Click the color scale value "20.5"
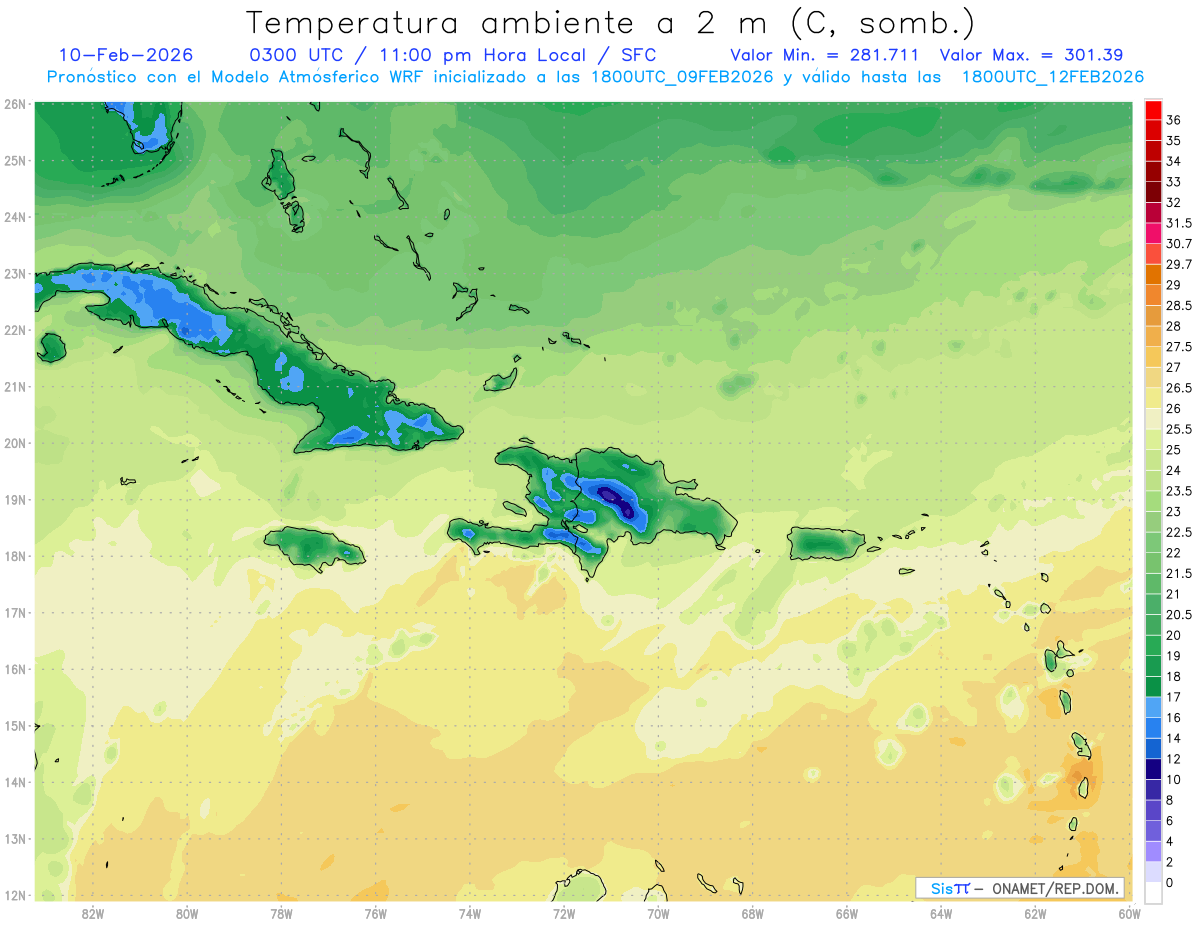Screen dimensions: 1200x927 (1179, 615)
